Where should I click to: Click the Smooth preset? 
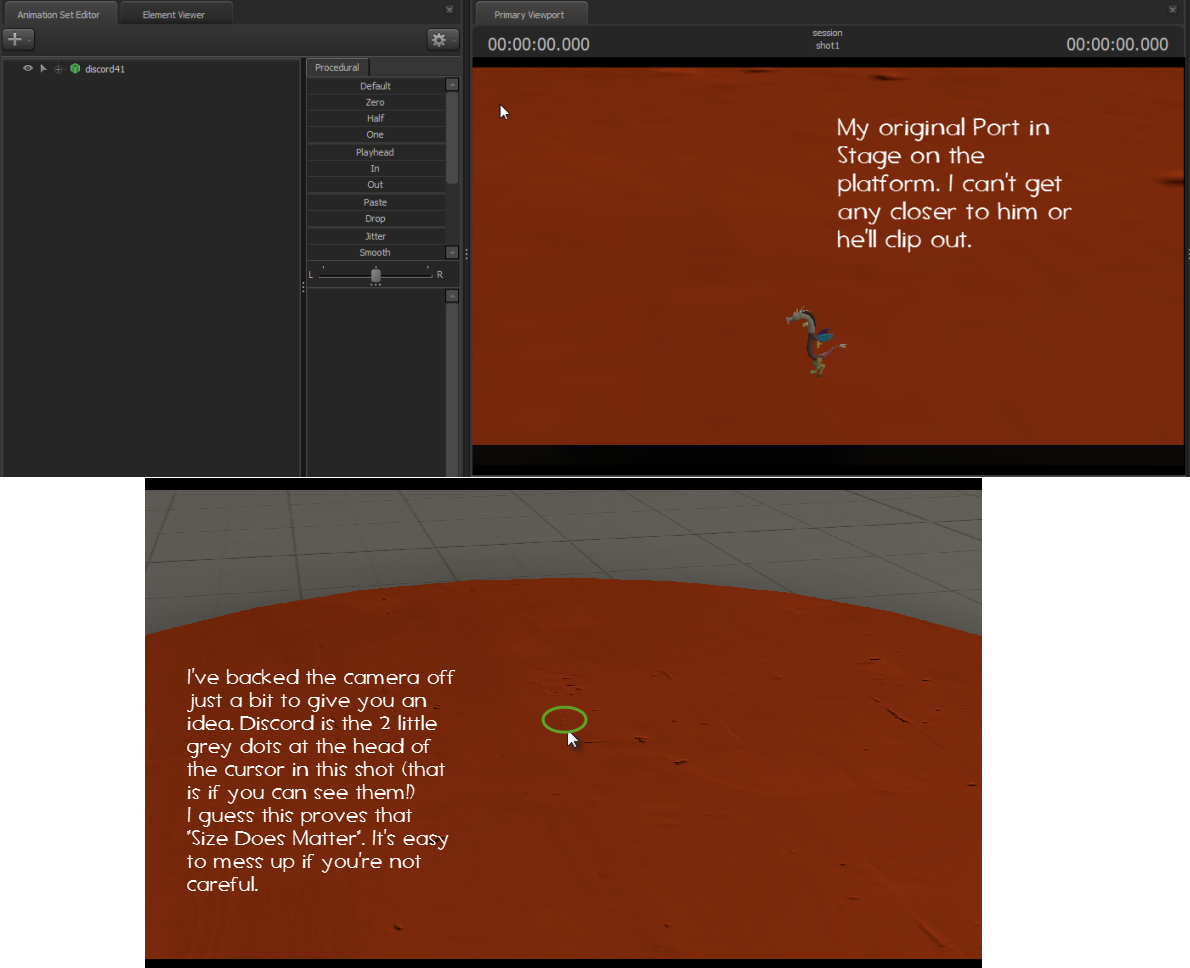tap(376, 252)
